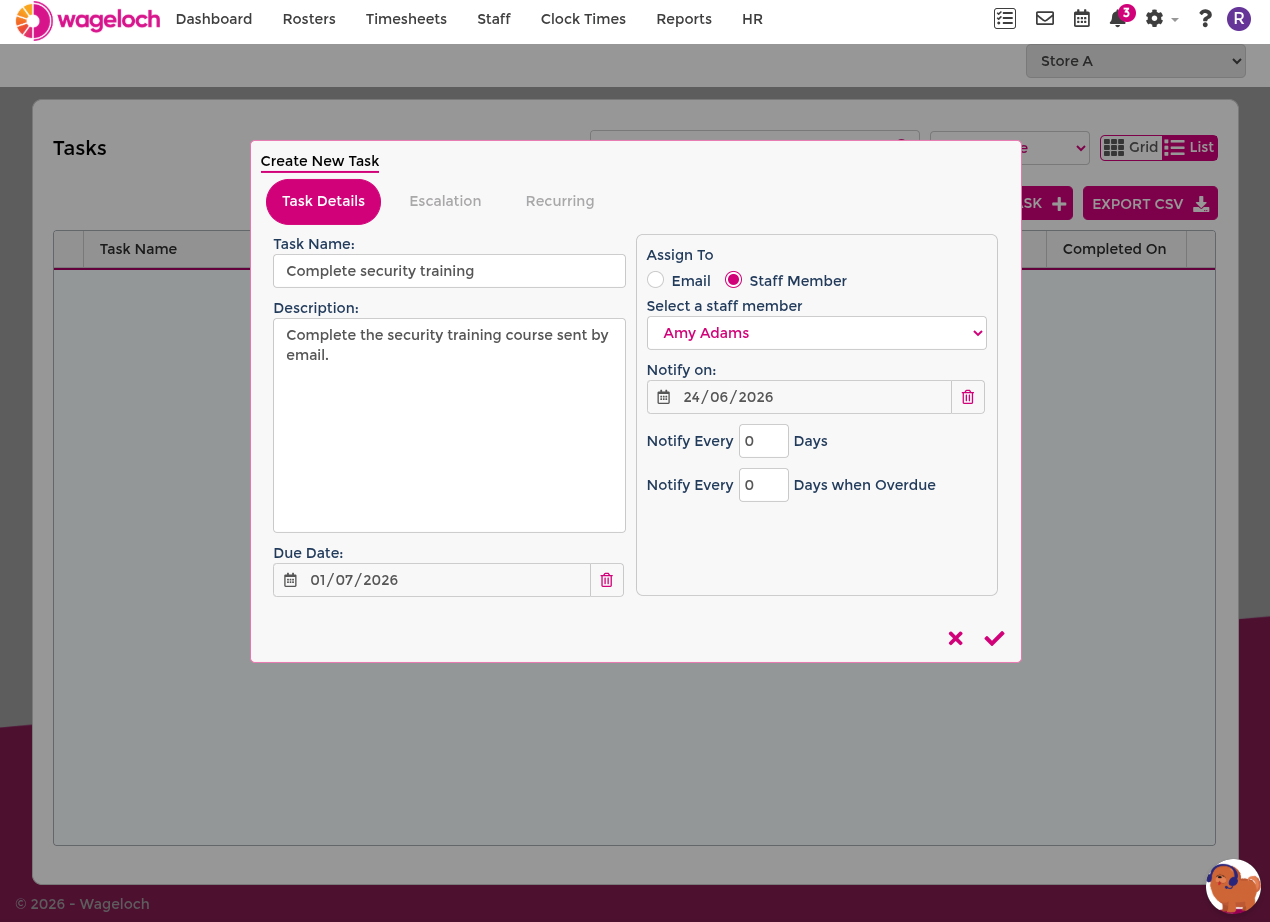
Task: Select the Email assign option
Action: [x=656, y=281]
